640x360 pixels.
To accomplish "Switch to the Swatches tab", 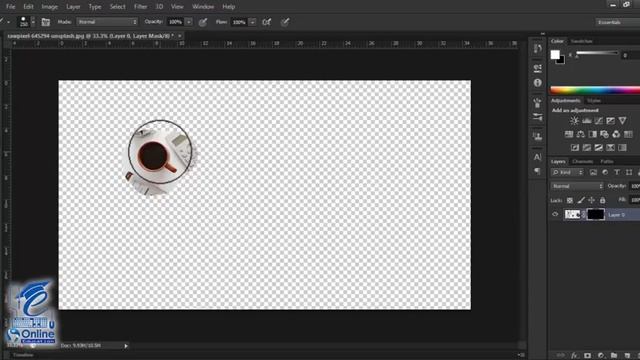I will pyautogui.click(x=581, y=41).
